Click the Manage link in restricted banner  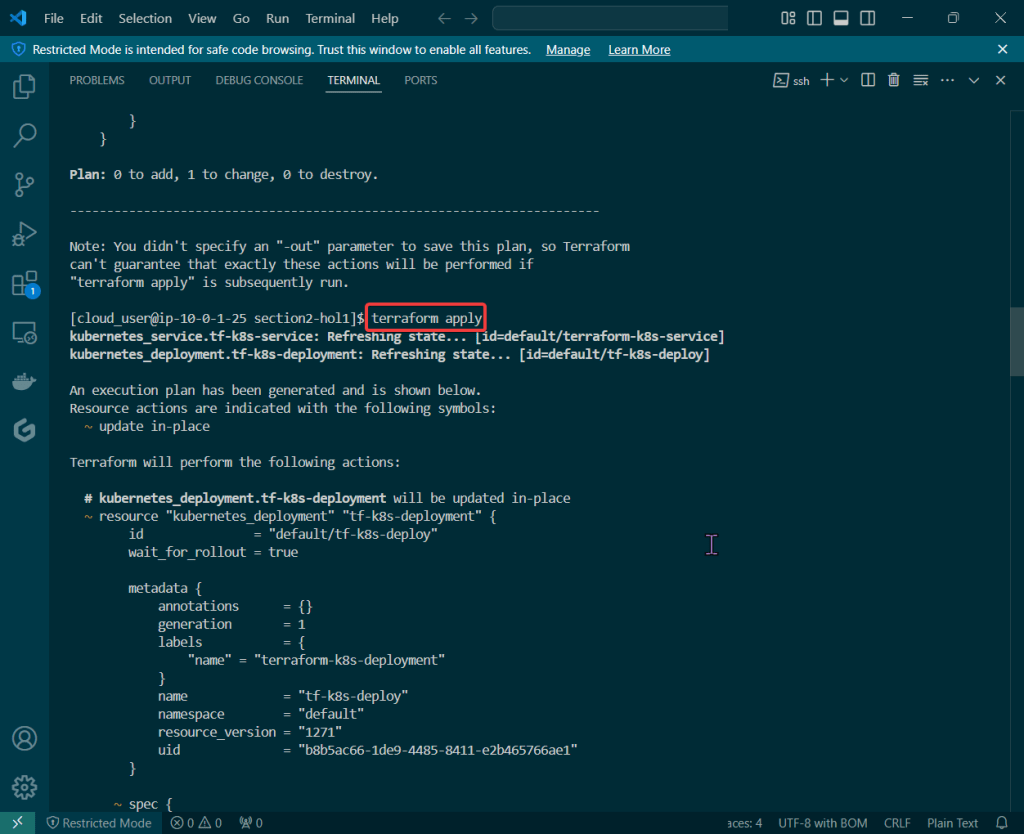click(x=567, y=50)
